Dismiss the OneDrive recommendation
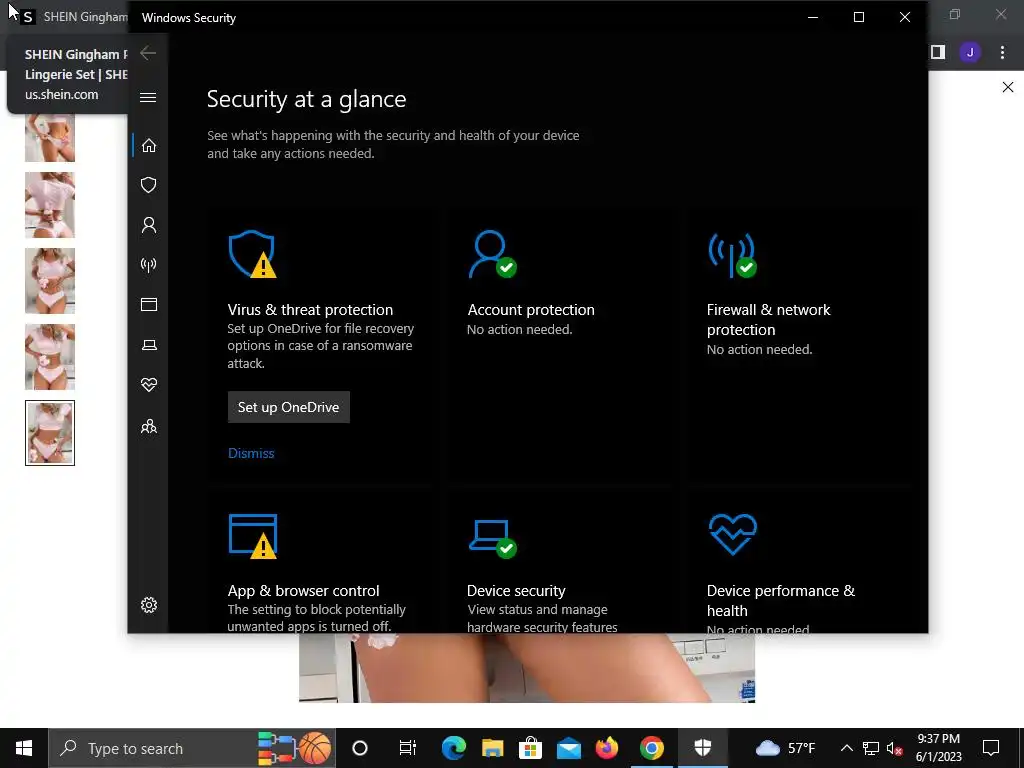 point(251,453)
